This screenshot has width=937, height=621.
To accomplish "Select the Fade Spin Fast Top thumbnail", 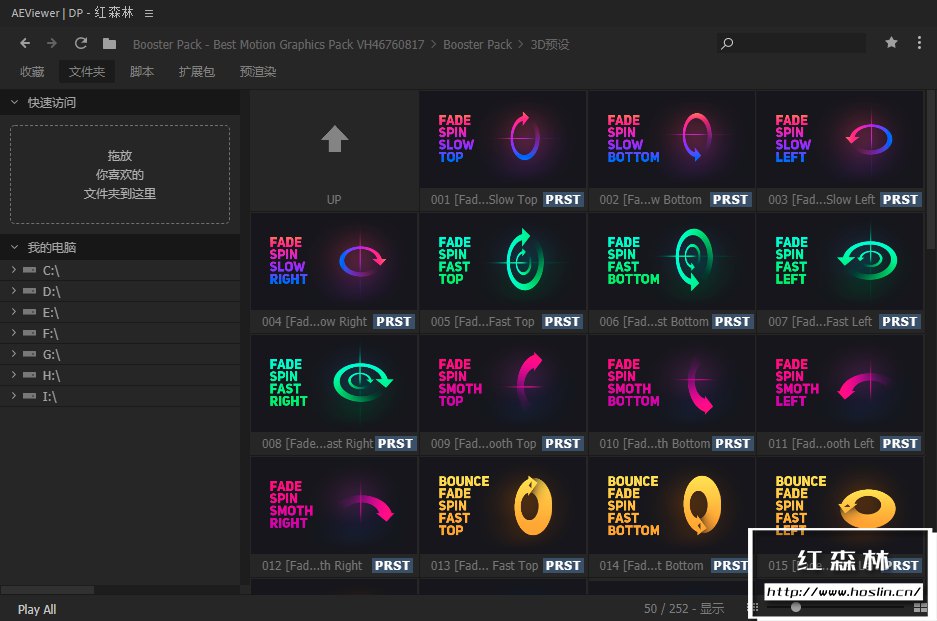I will coord(503,261).
